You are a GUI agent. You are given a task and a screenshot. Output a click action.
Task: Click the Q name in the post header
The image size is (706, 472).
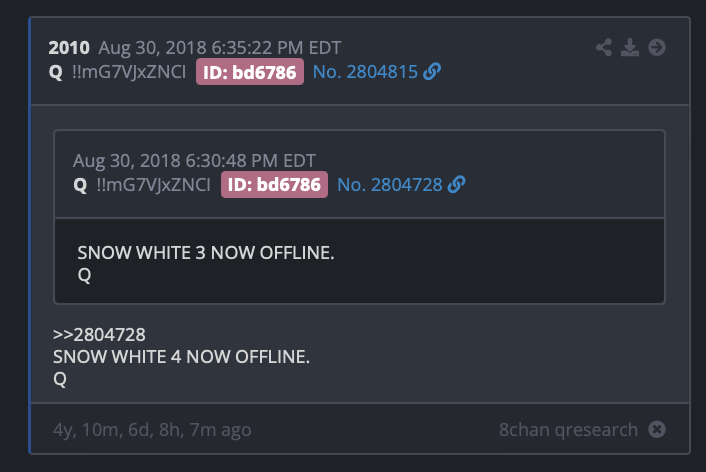point(56,72)
